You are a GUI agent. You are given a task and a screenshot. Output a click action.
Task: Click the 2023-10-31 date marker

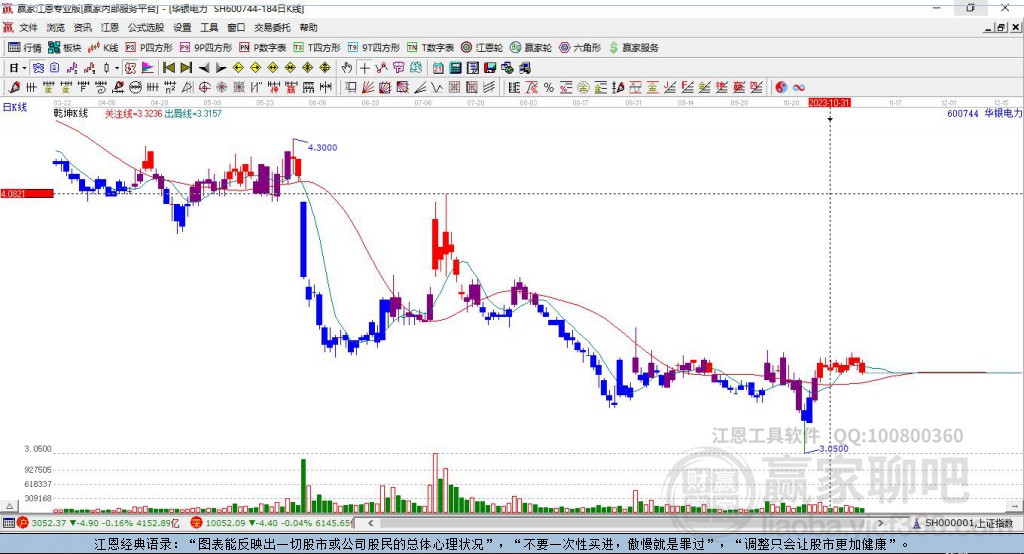point(829,103)
